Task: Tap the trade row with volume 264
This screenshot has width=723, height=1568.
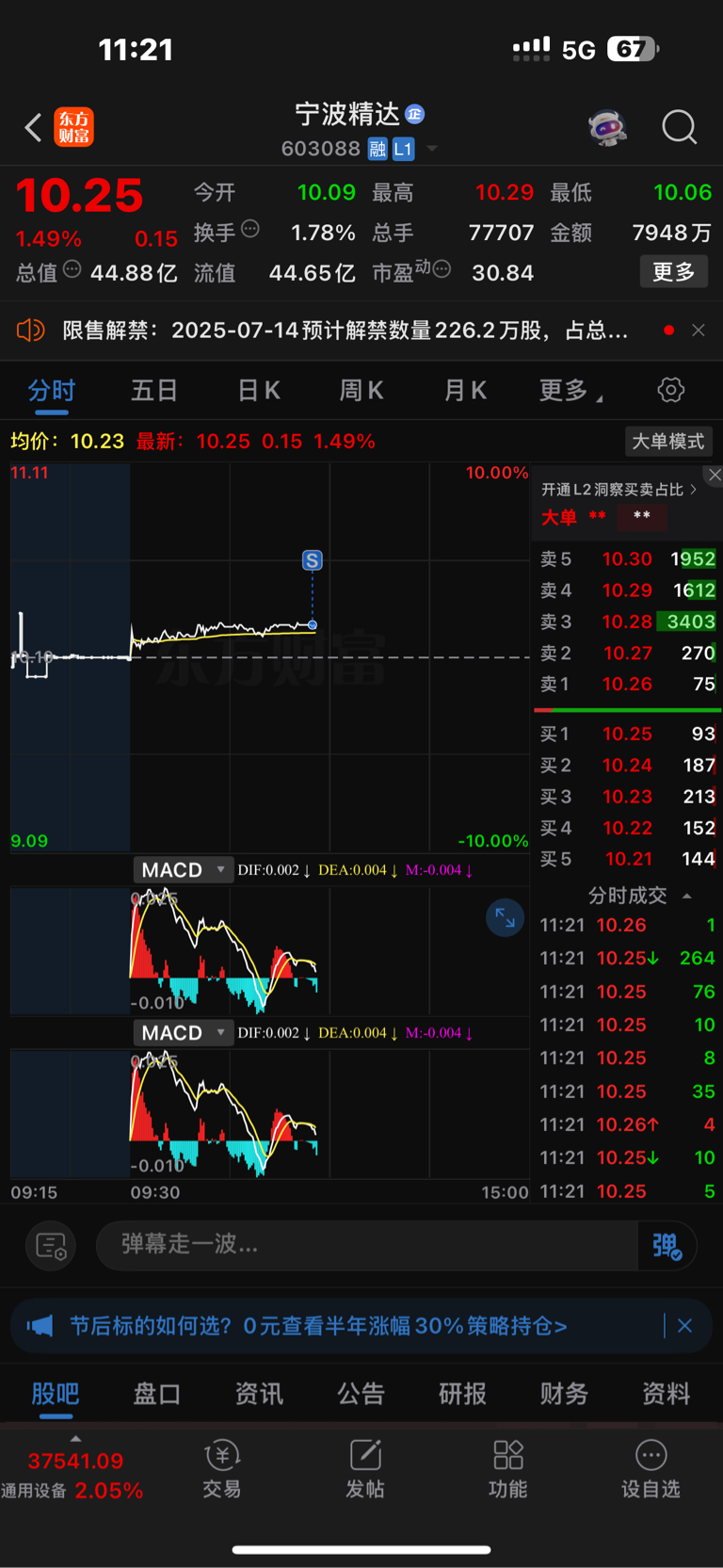Action: 627,958
